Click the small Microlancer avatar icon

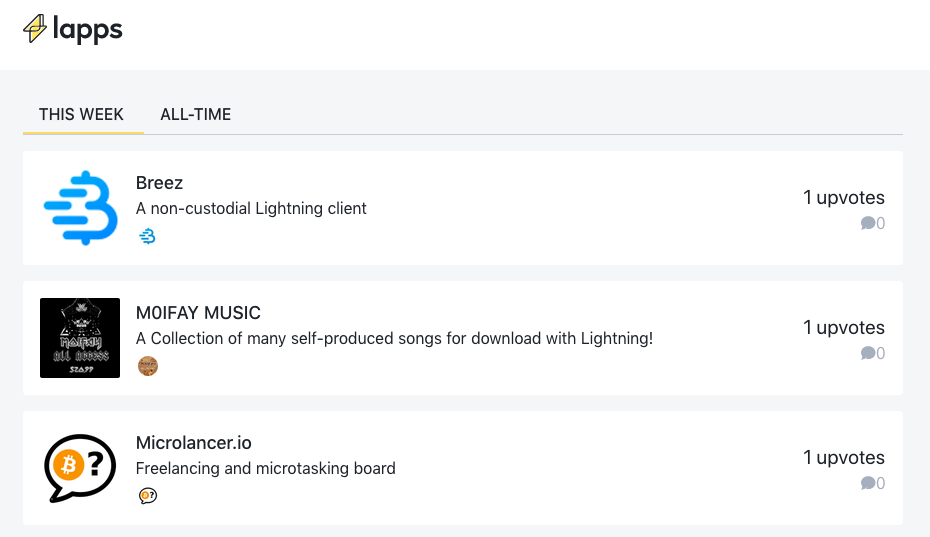(x=148, y=495)
